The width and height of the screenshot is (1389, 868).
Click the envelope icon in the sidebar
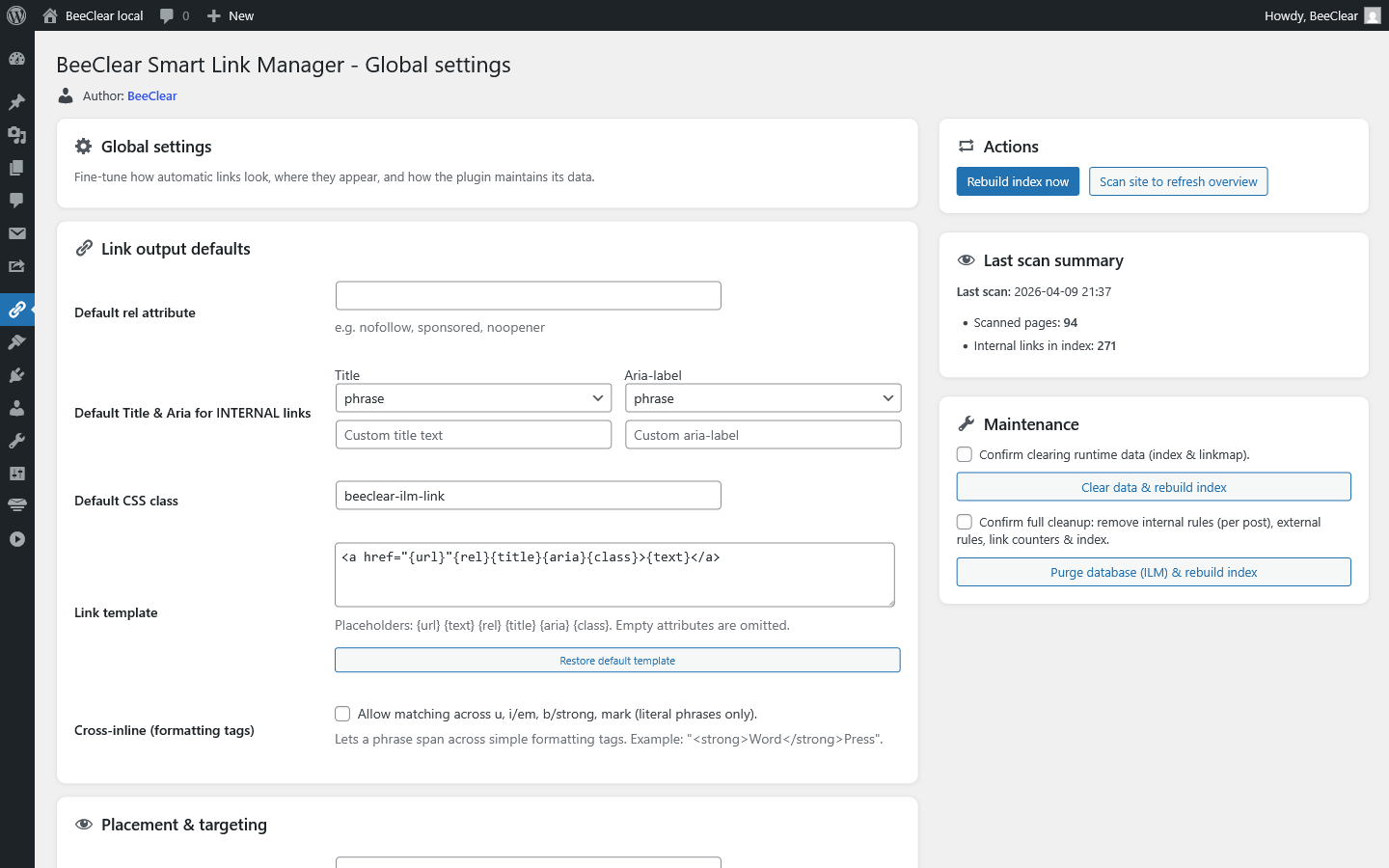(16, 233)
